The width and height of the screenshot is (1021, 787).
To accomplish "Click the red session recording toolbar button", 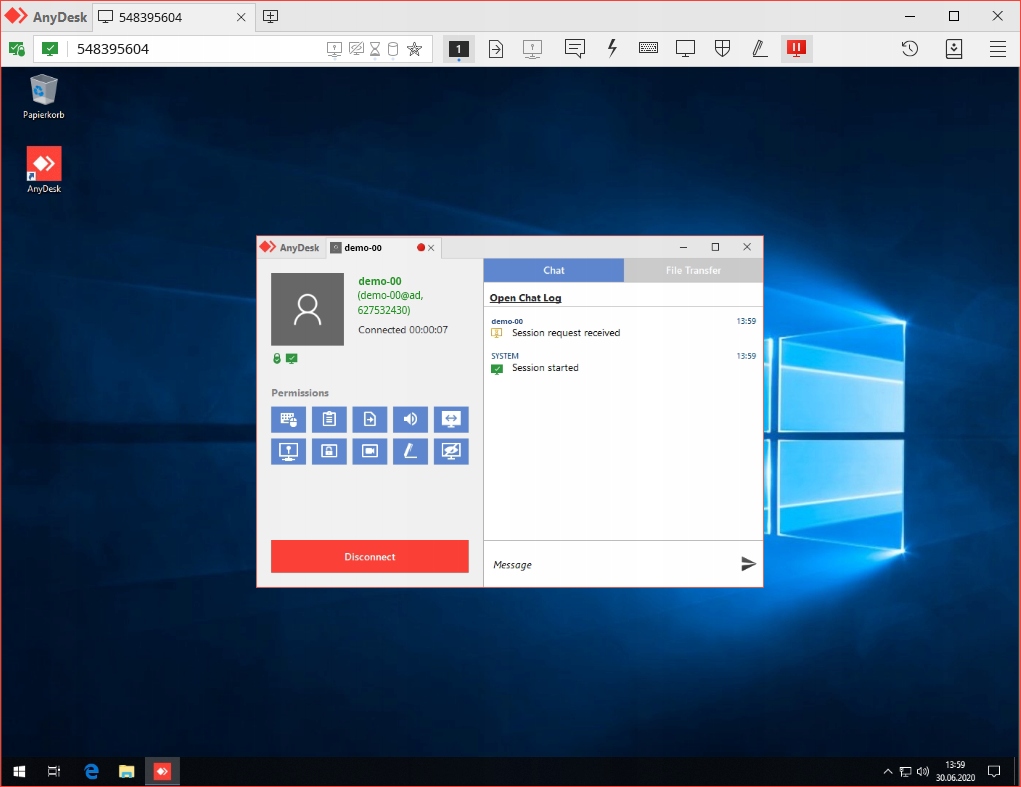I will 796,48.
